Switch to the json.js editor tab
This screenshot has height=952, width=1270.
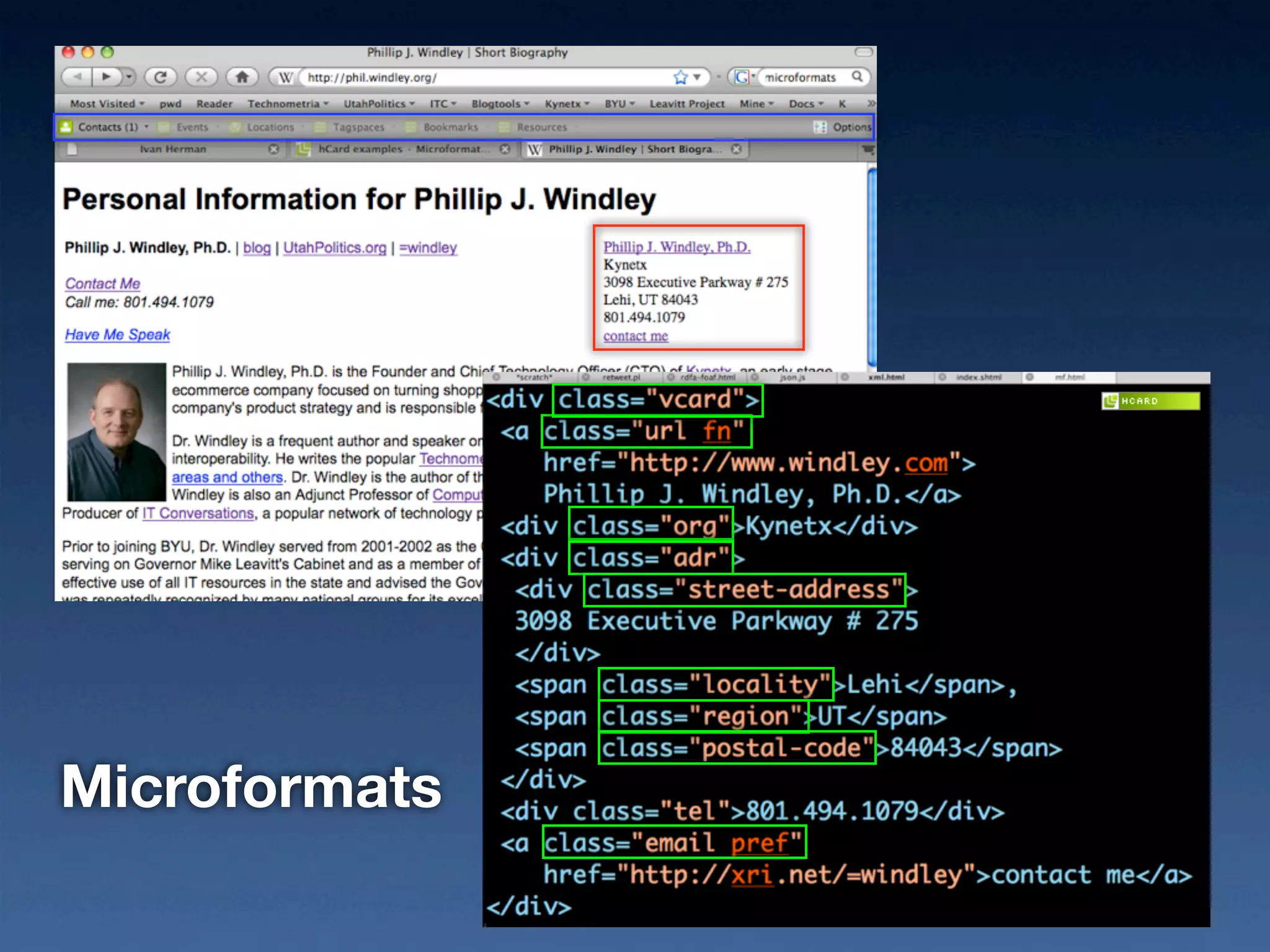click(793, 377)
